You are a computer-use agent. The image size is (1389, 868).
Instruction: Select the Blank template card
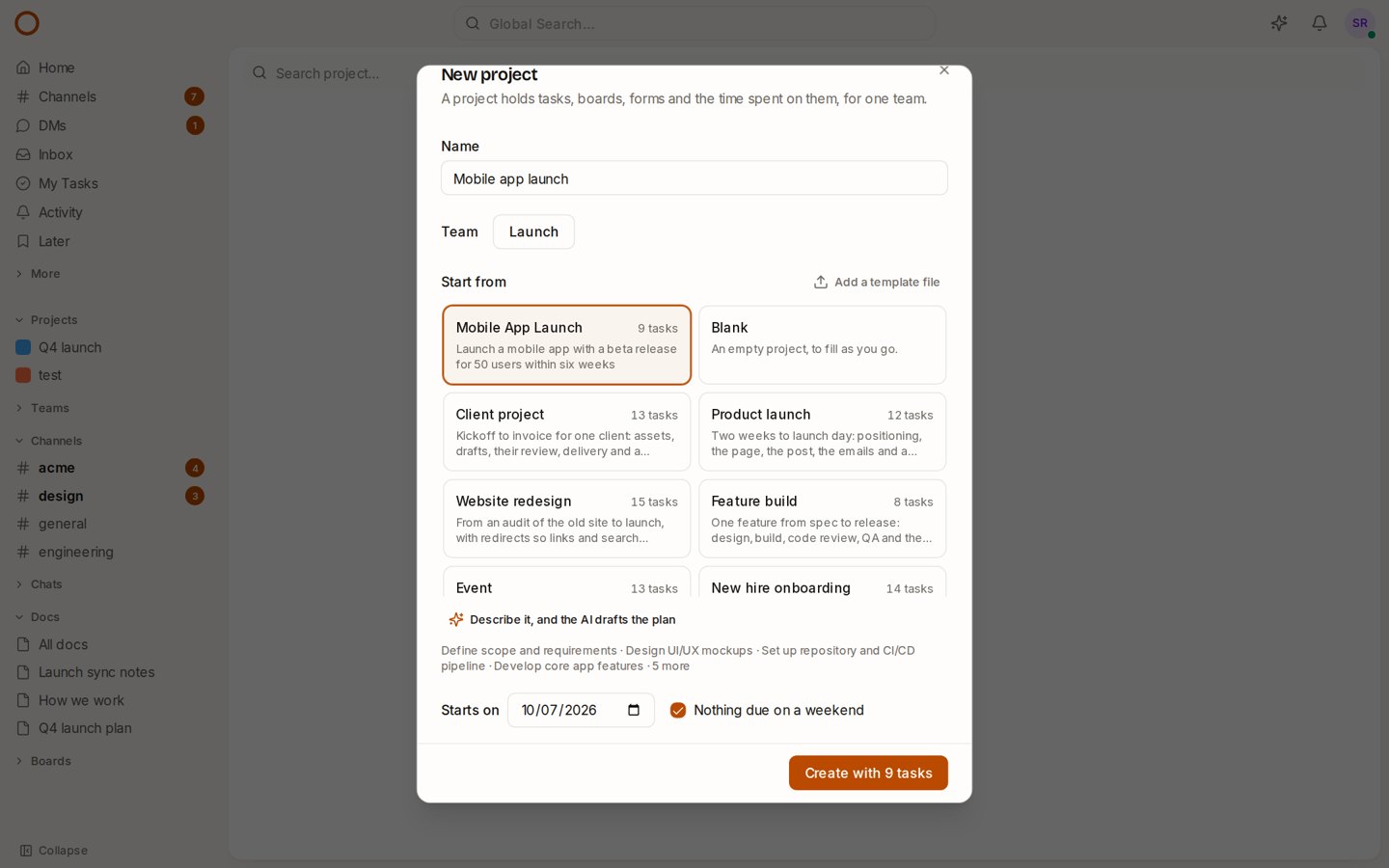click(822, 345)
